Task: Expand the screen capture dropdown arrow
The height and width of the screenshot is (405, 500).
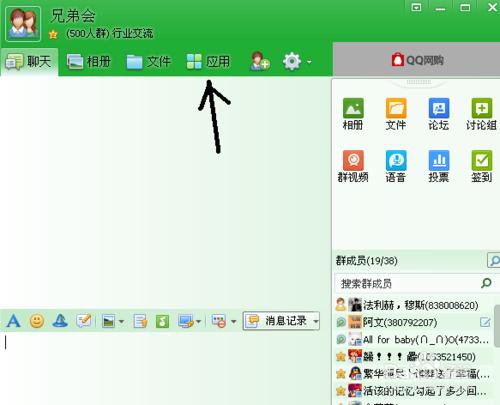Action: click(199, 322)
